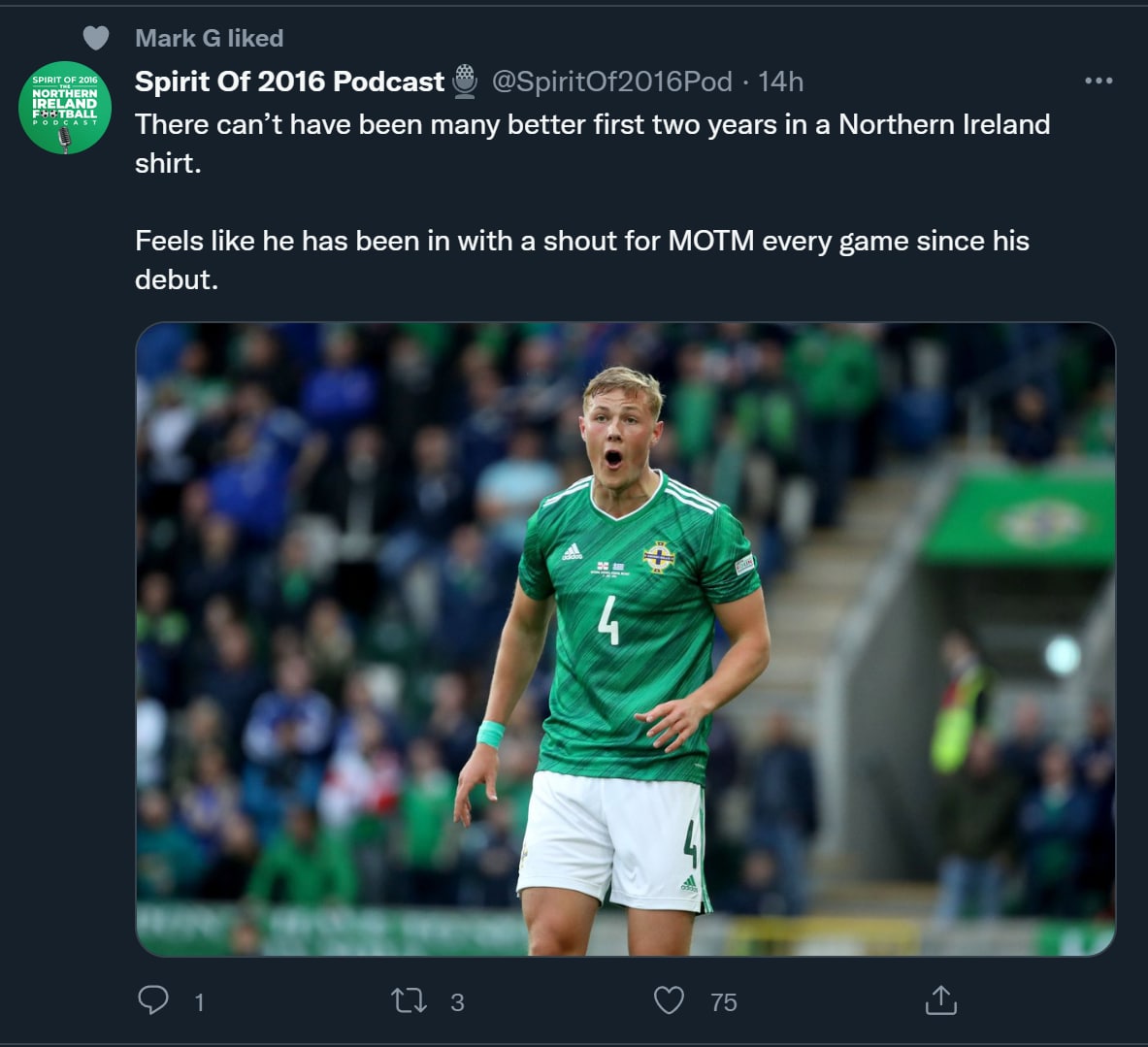Click the like count of 75
The image size is (1148, 1047).
point(724,1002)
